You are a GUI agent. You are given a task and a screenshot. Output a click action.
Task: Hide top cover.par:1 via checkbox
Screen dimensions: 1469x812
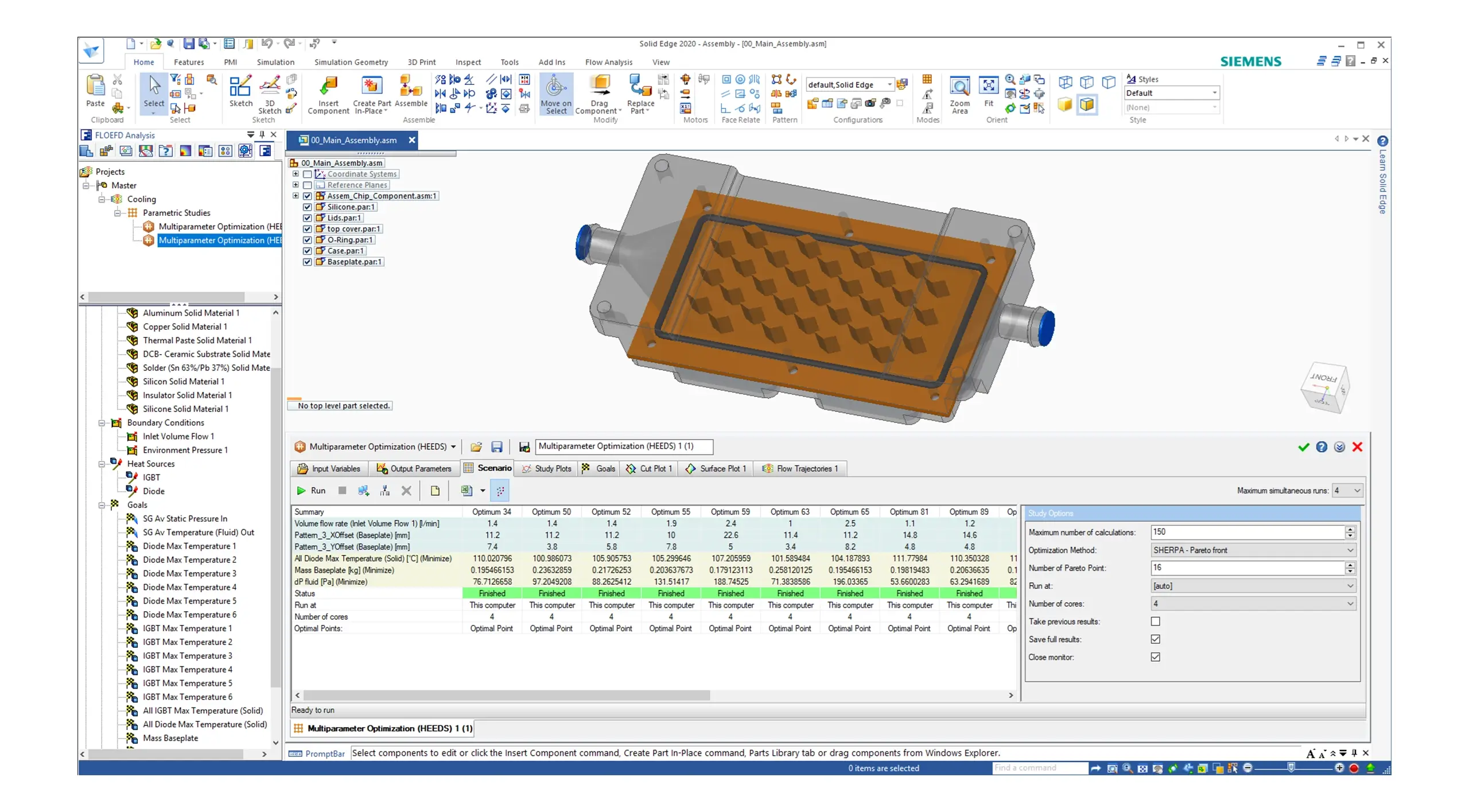click(308, 229)
